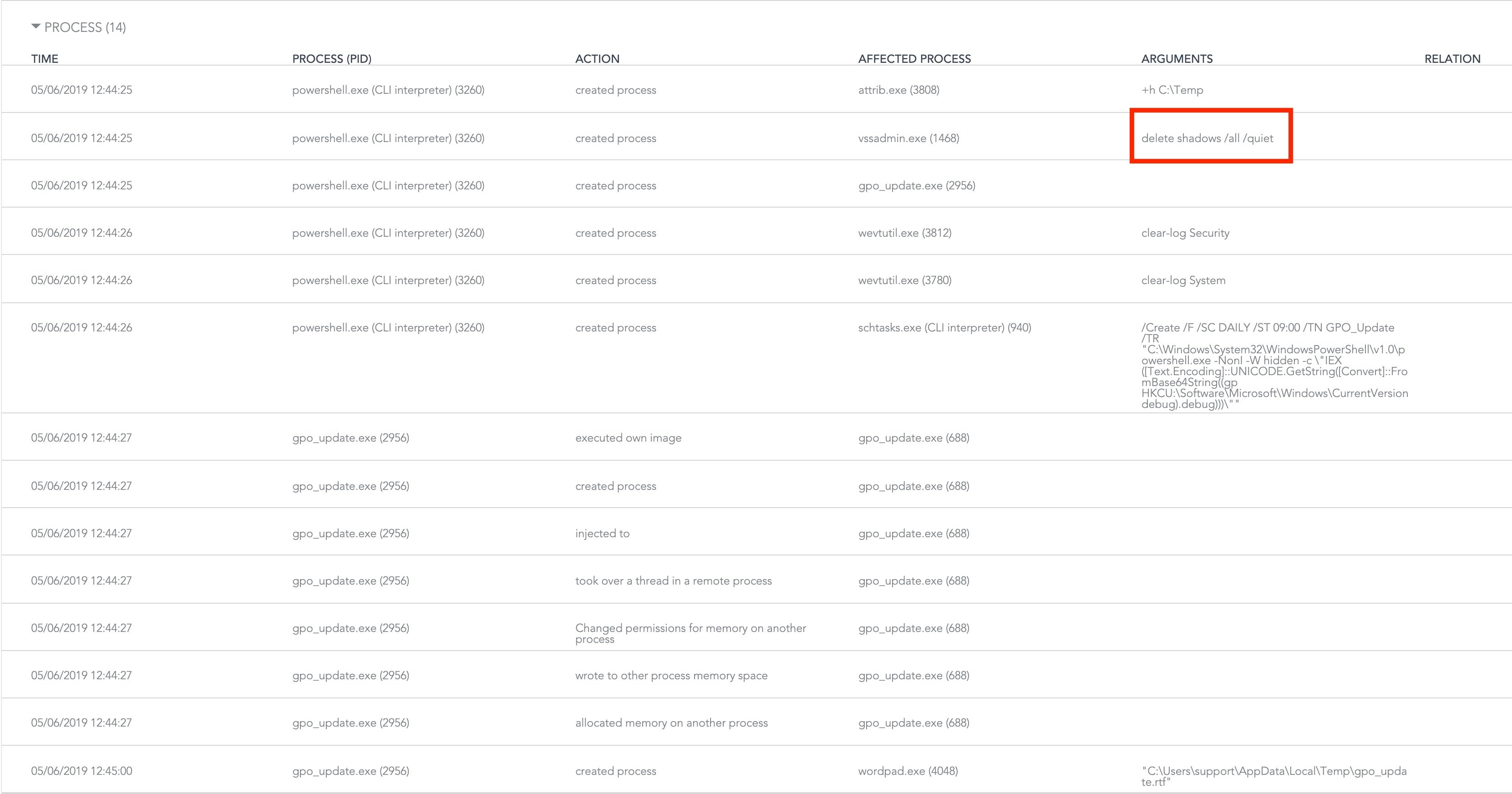Viewport: 1512px width, 794px height.
Task: Select 'took over a thread' action row
Action: point(673,581)
